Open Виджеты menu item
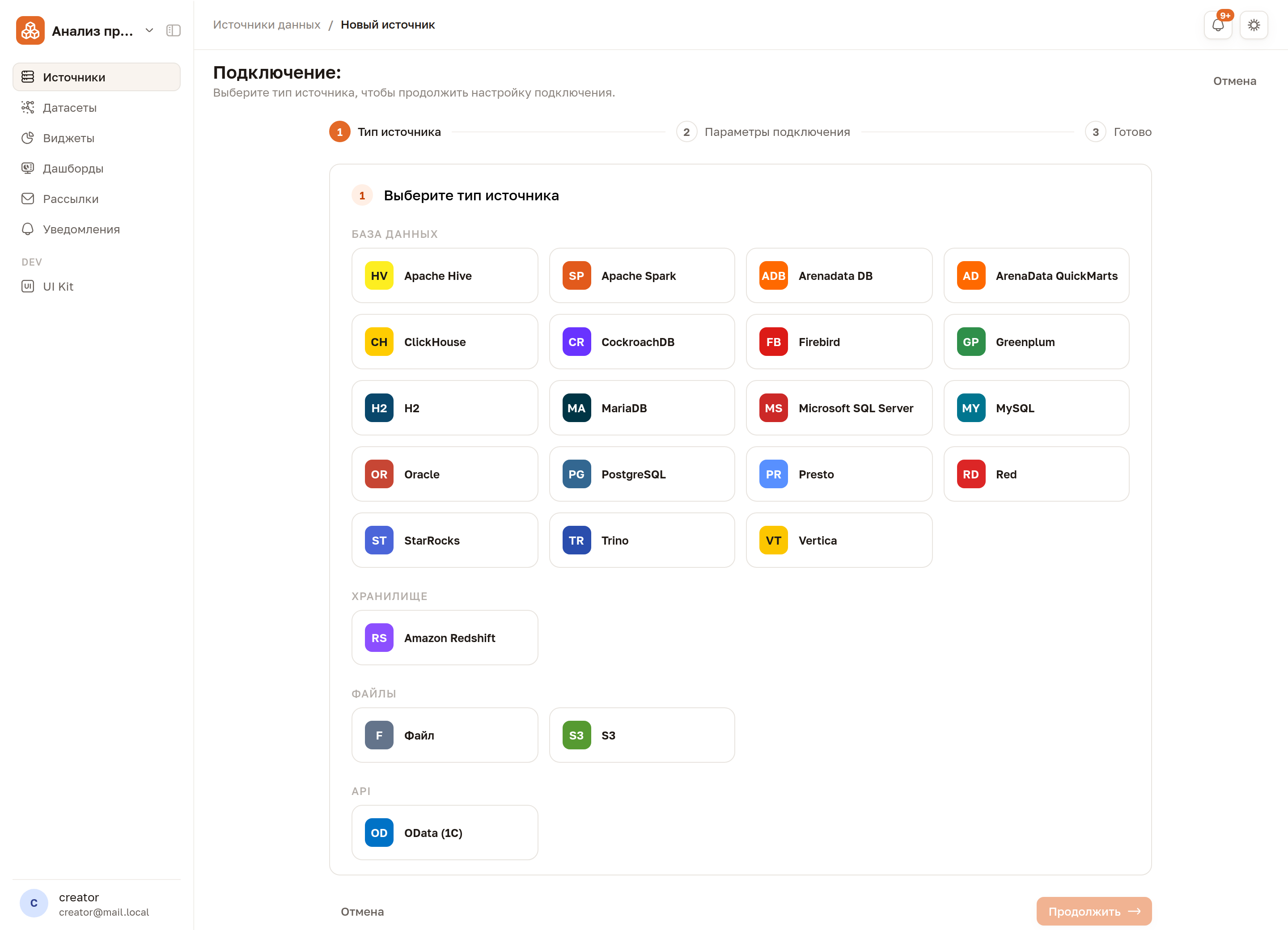The height and width of the screenshot is (930, 1288). click(x=97, y=138)
